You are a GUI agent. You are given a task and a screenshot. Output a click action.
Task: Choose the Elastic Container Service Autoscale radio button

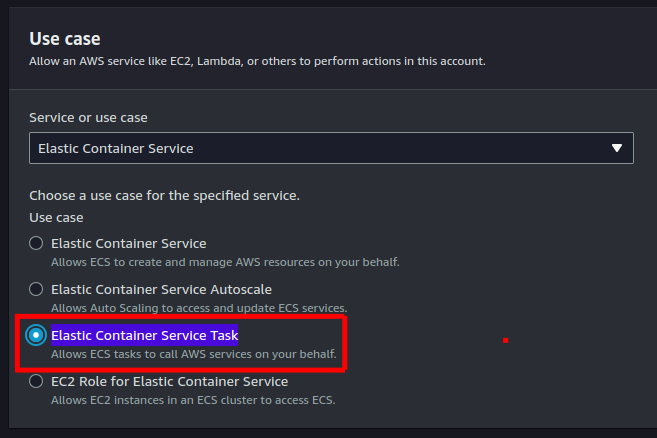(x=36, y=289)
